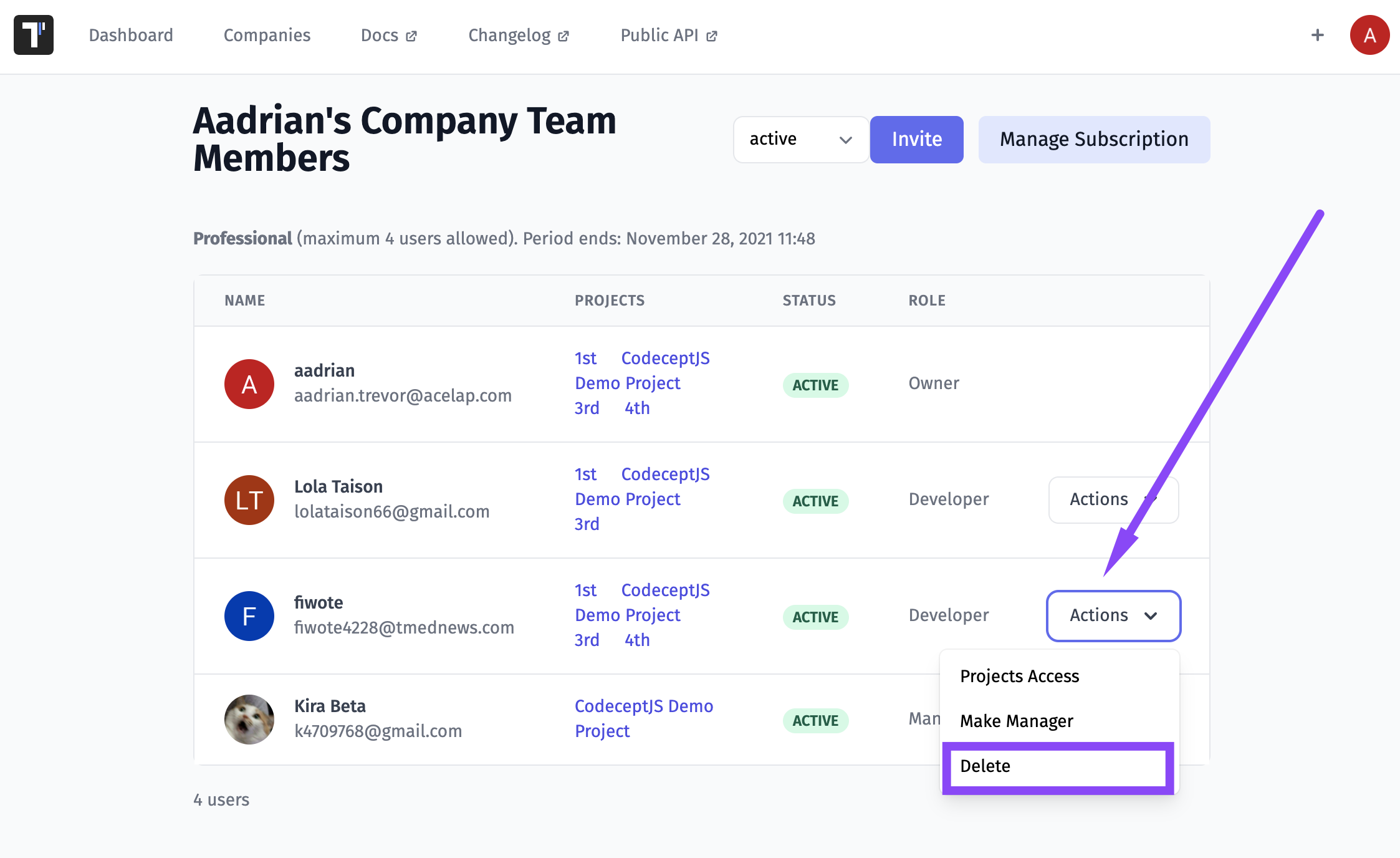Toggle Actions dropdown for fiwote
Screen dimensions: 1400x858
click(x=1113, y=615)
